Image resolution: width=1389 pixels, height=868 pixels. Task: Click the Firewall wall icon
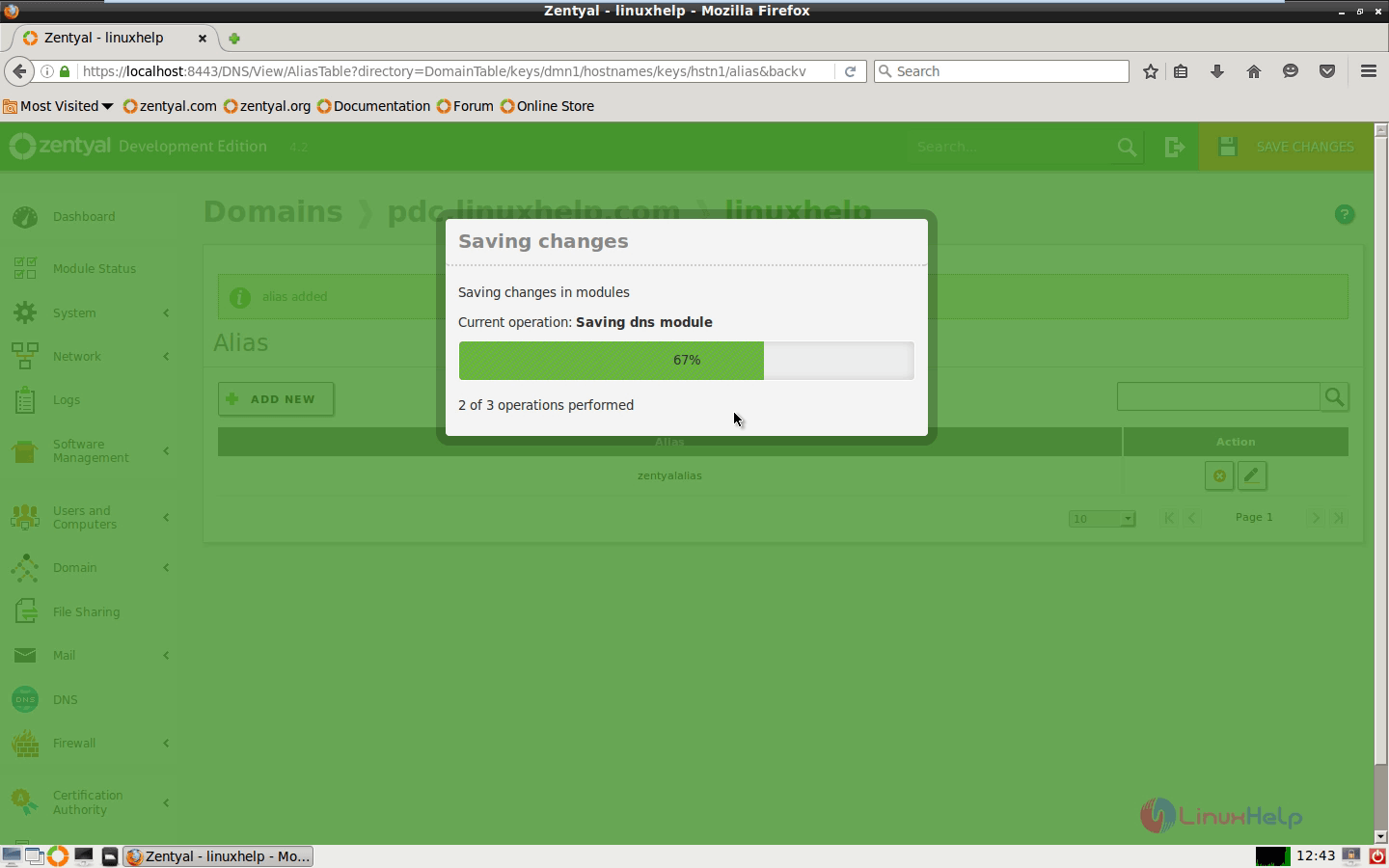pyautogui.click(x=25, y=744)
